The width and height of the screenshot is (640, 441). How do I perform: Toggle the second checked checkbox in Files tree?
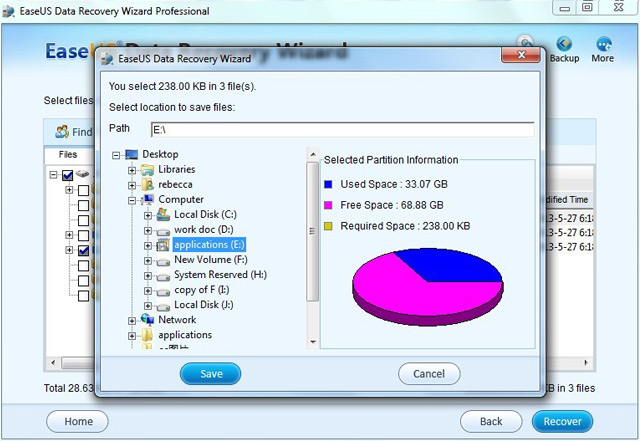[83, 250]
